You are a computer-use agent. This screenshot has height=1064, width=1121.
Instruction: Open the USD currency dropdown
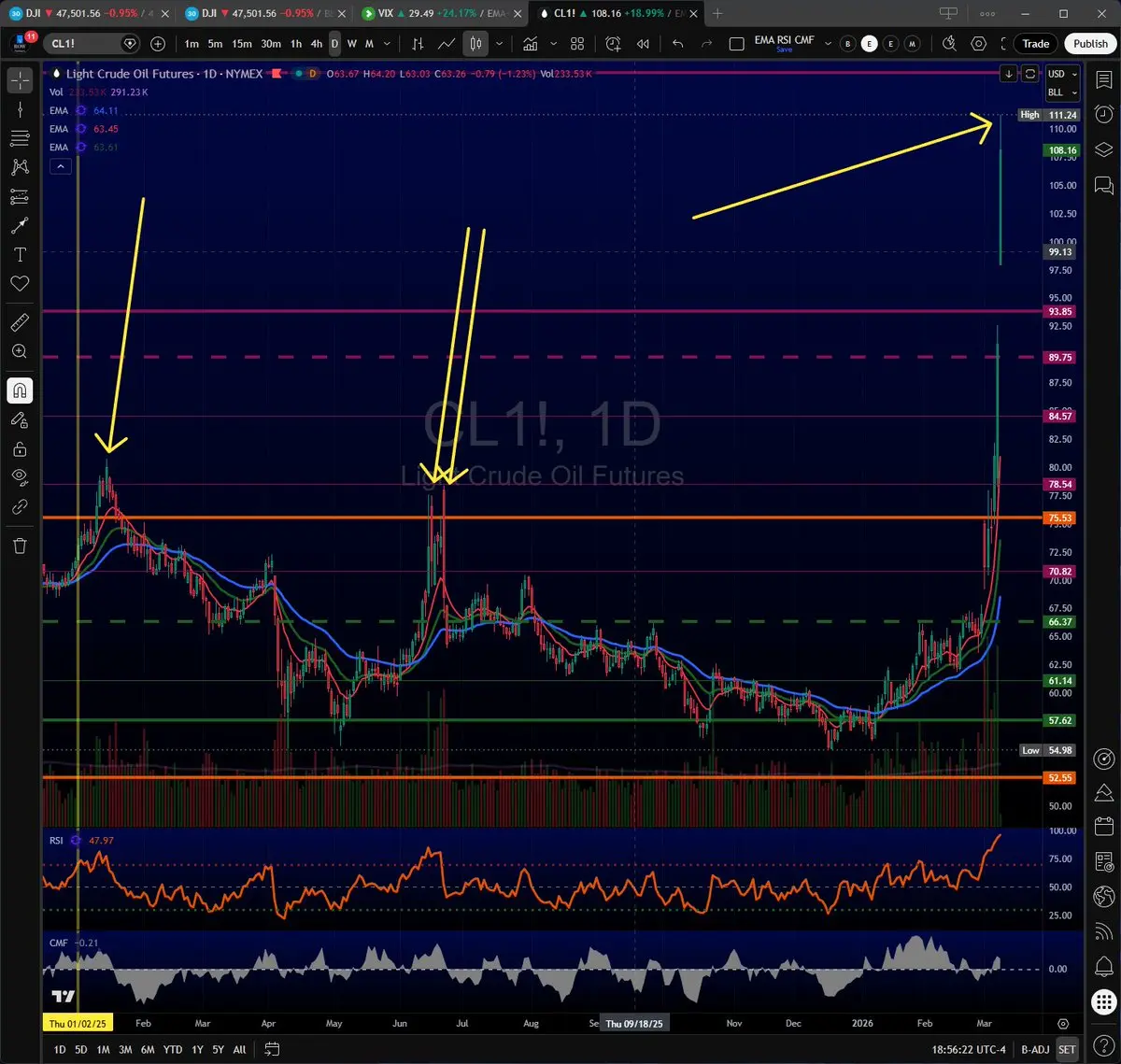click(x=1062, y=74)
